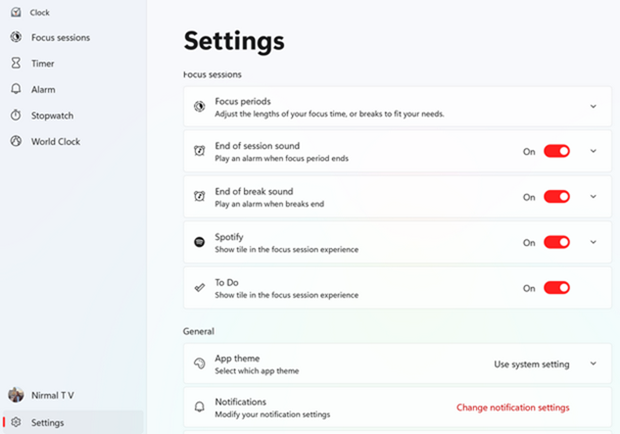Select the Stopwatch icon in sidebar
620x434 pixels.
point(16,115)
